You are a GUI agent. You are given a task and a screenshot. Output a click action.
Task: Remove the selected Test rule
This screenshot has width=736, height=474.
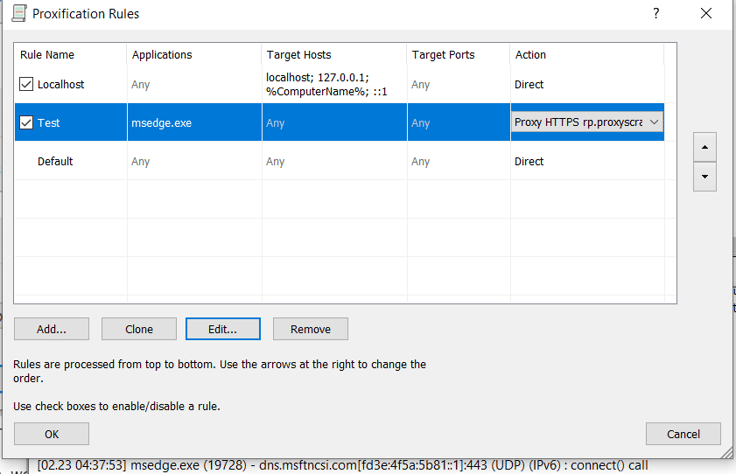(310, 329)
